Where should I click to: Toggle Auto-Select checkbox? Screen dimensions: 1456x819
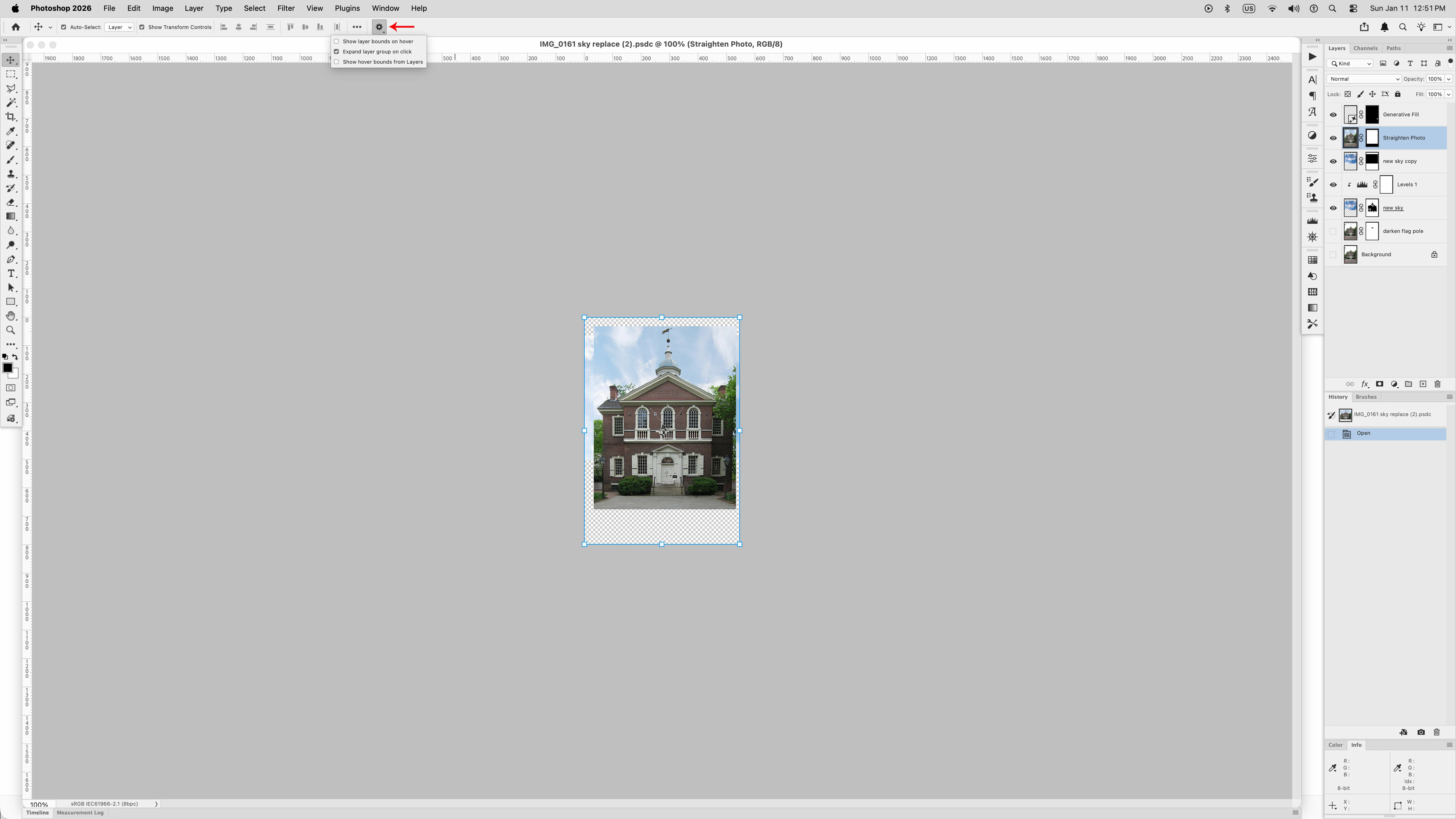click(x=64, y=27)
